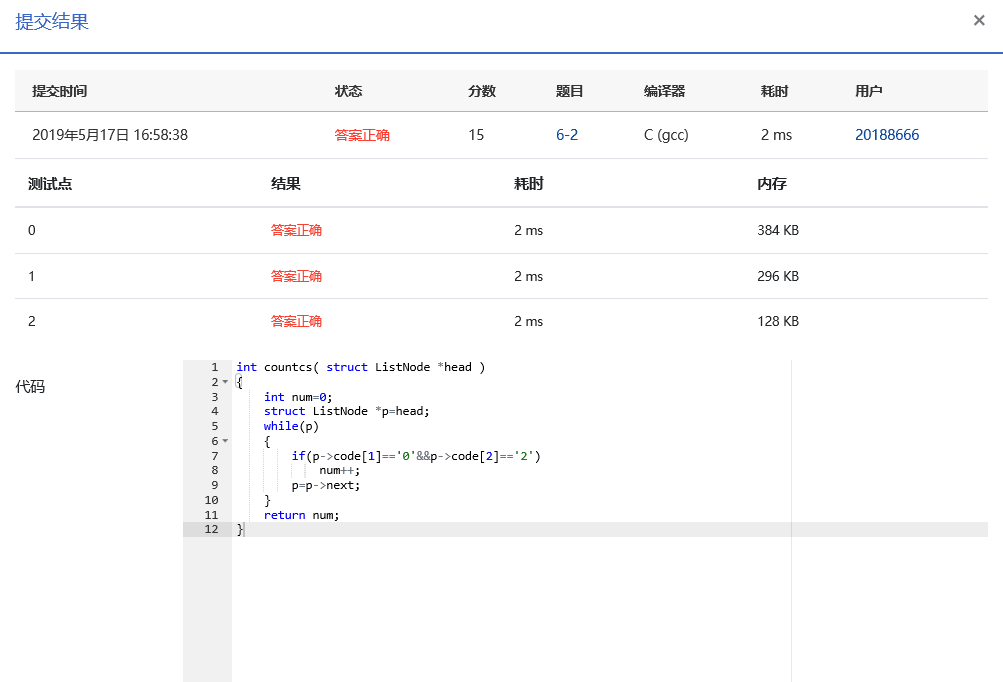Click memory value 384 KB

tap(778, 230)
